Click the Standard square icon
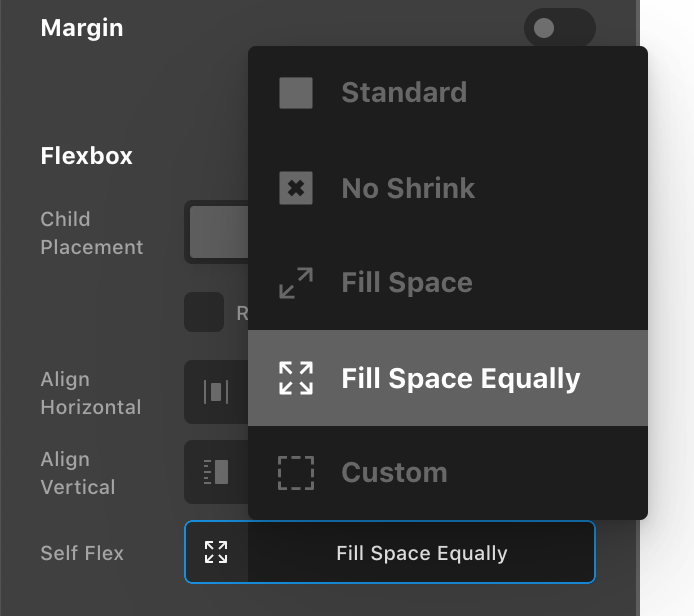Image resolution: width=694 pixels, height=616 pixels. pyautogui.click(x=296, y=93)
